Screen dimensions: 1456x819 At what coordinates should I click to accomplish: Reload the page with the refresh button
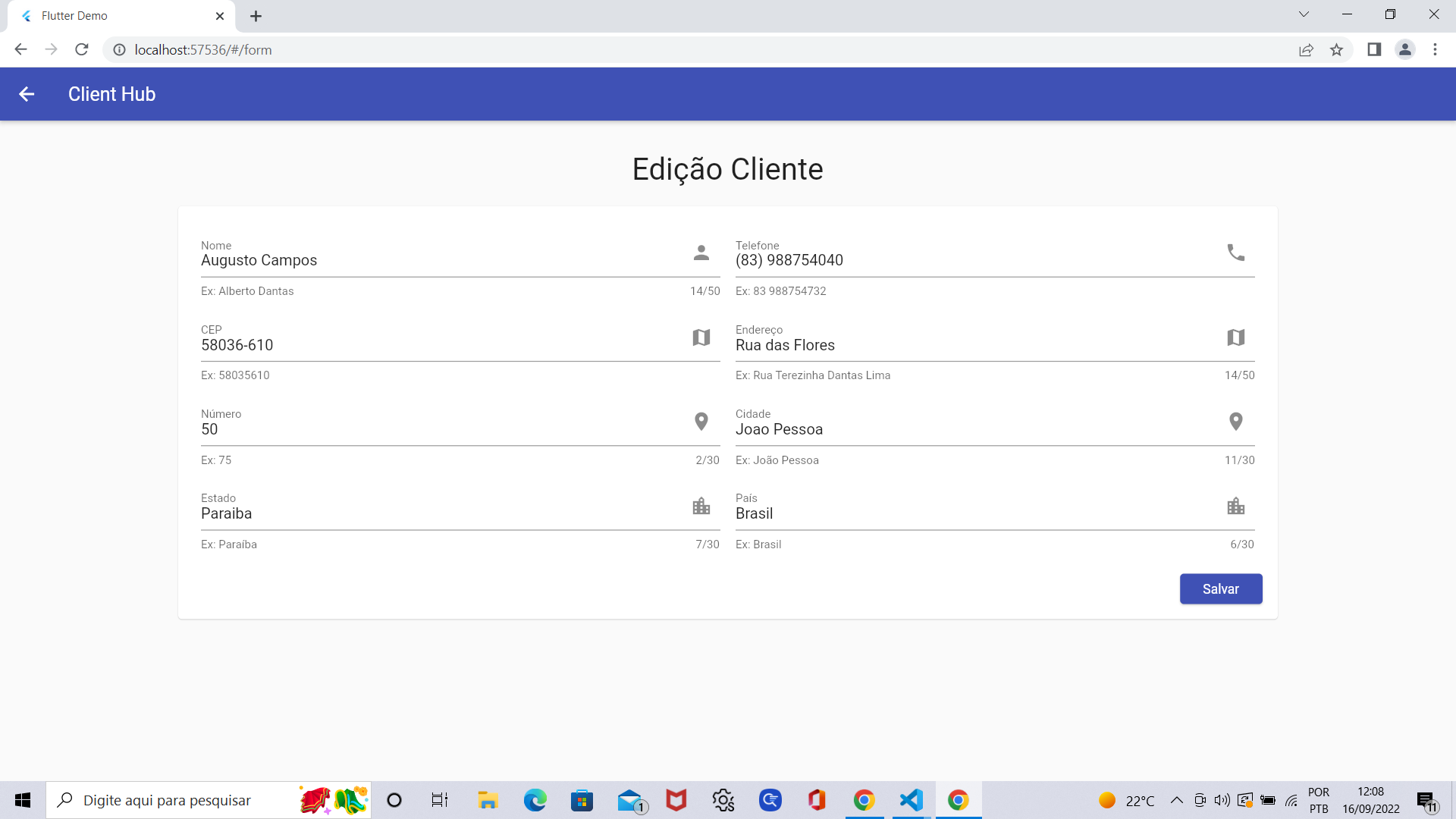tap(81, 49)
